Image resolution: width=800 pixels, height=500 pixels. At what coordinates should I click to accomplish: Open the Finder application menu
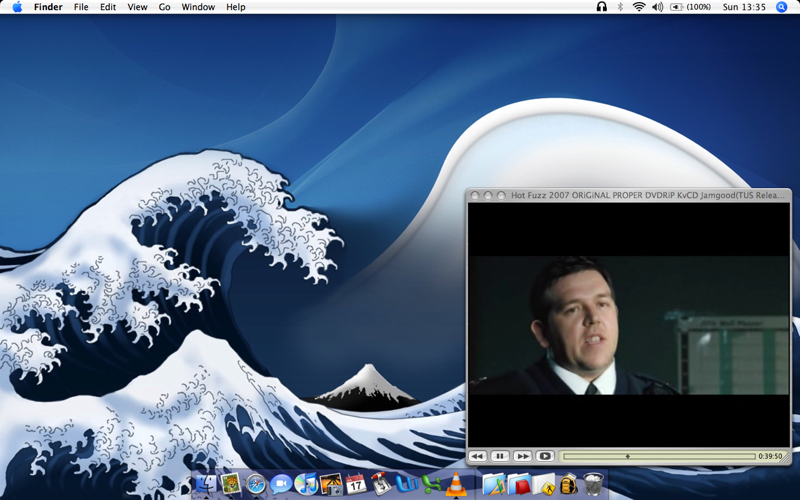(48, 7)
